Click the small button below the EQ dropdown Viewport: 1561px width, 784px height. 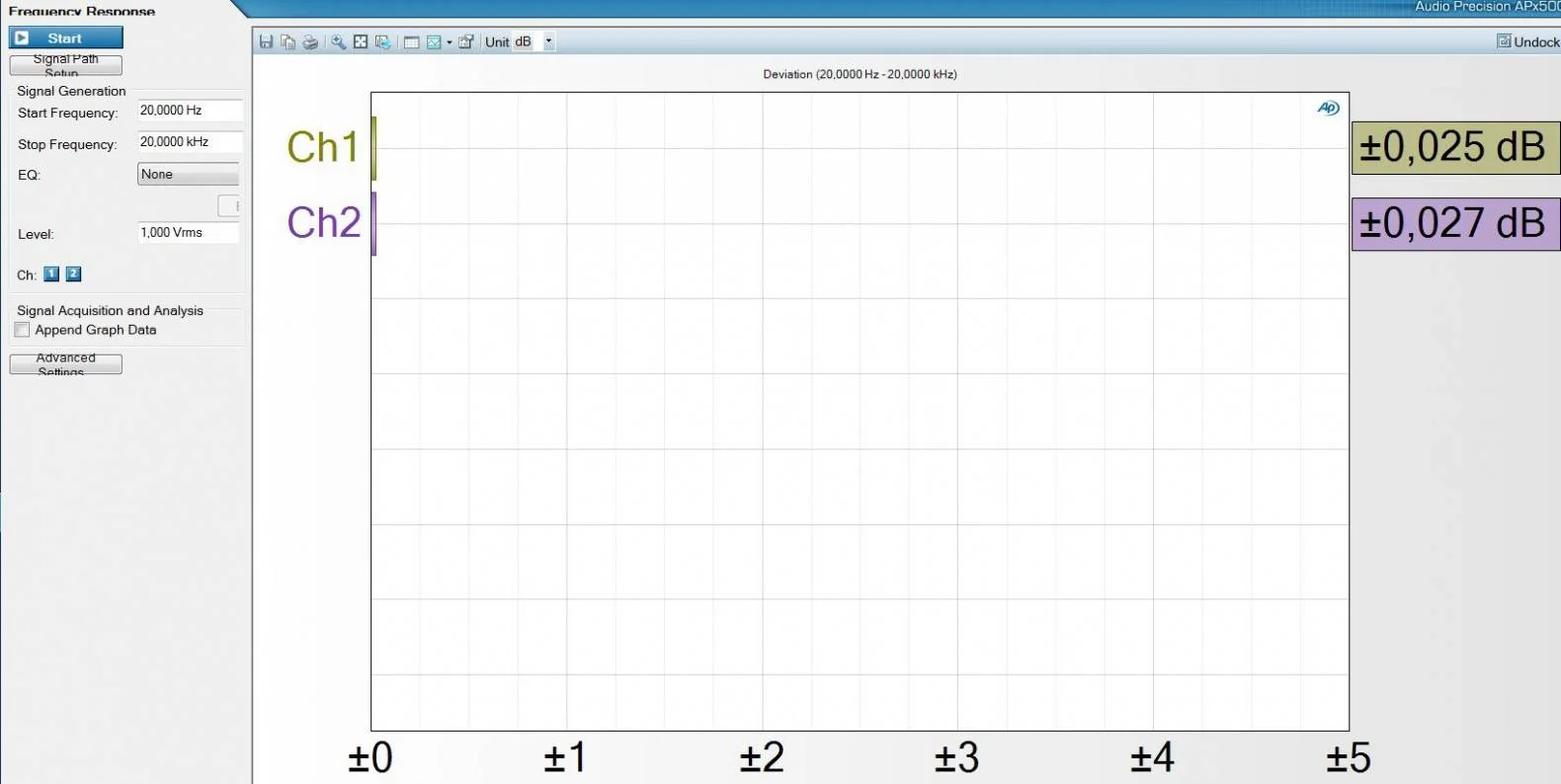[229, 205]
